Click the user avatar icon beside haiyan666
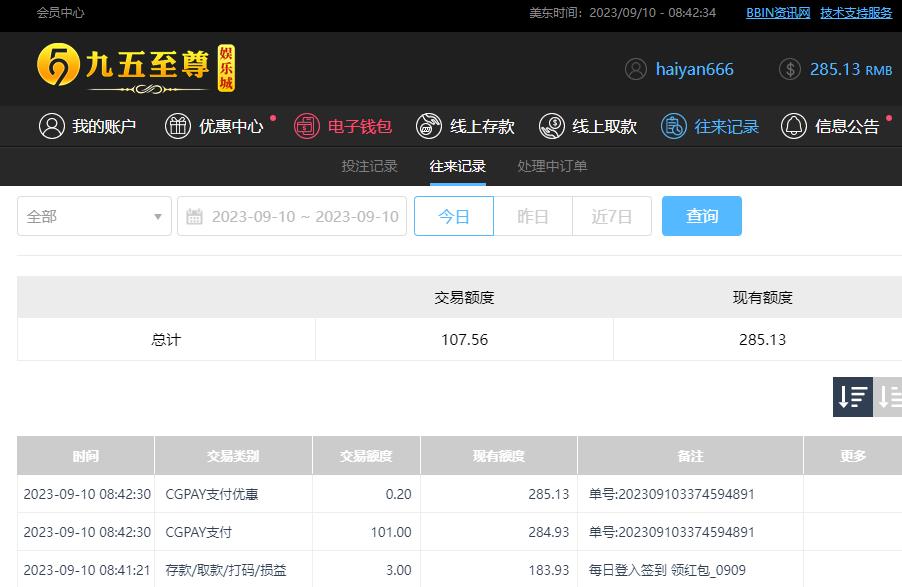Viewport: 902px width, 587px height. pos(636,69)
